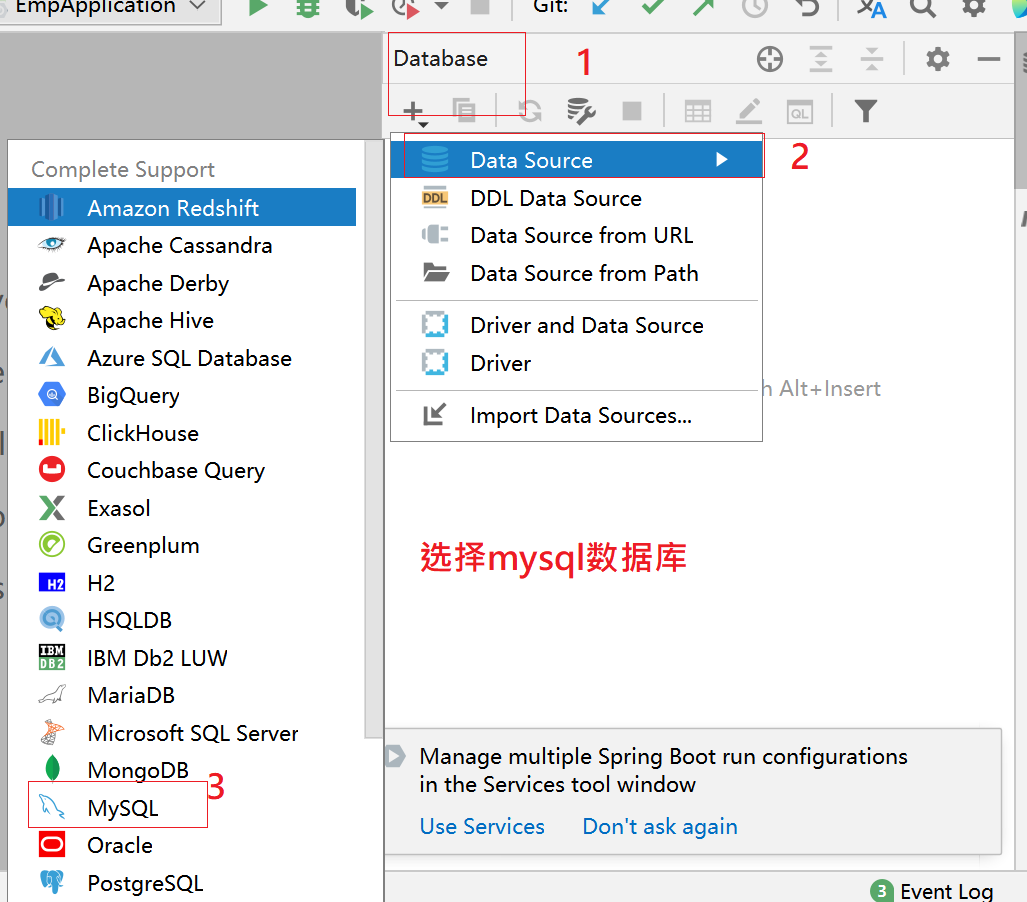The height and width of the screenshot is (902, 1027).
Task: Select Import Data Sources menu entry
Action: coord(580,416)
